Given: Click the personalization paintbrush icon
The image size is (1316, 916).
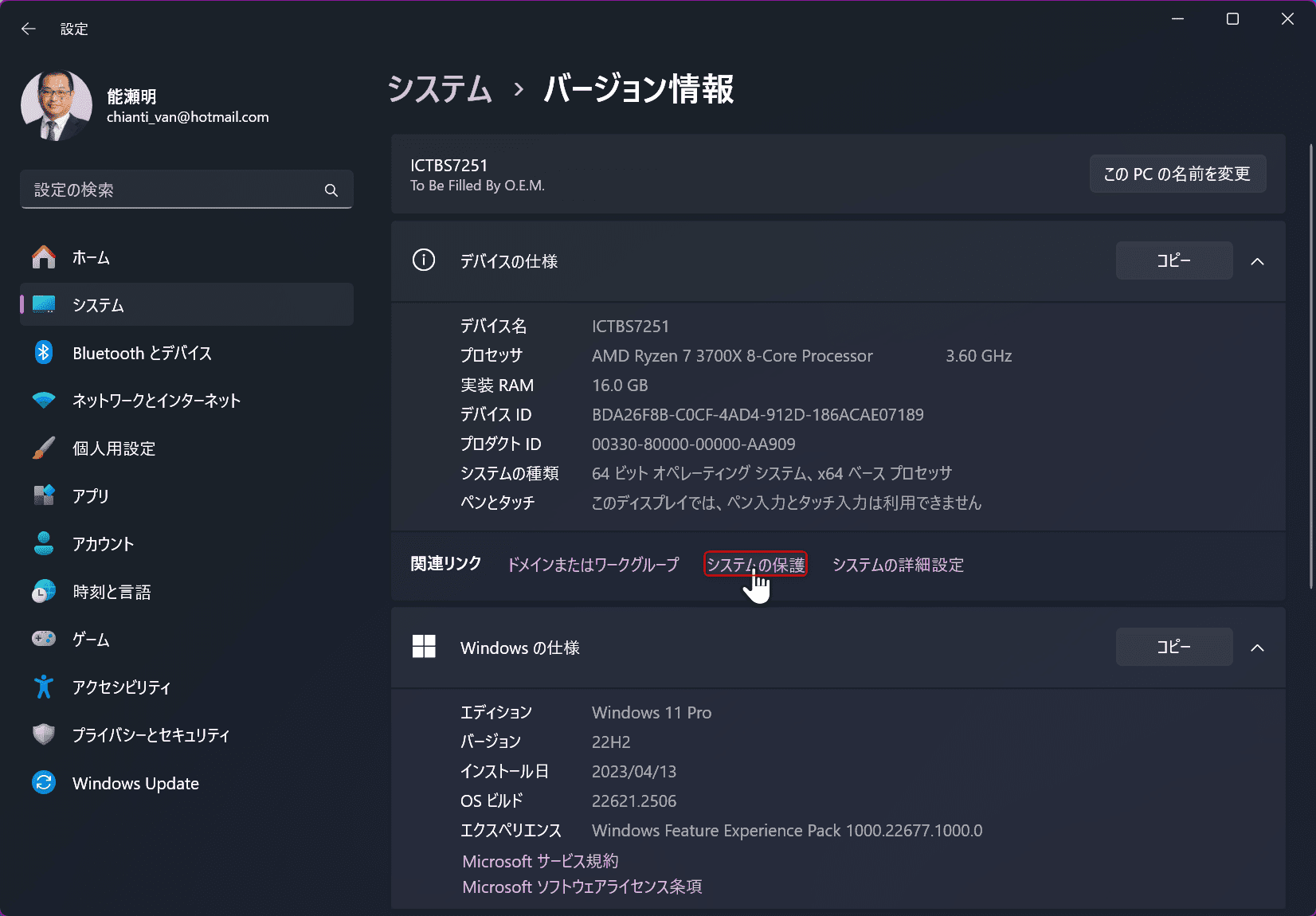Looking at the screenshot, I should coord(44,448).
